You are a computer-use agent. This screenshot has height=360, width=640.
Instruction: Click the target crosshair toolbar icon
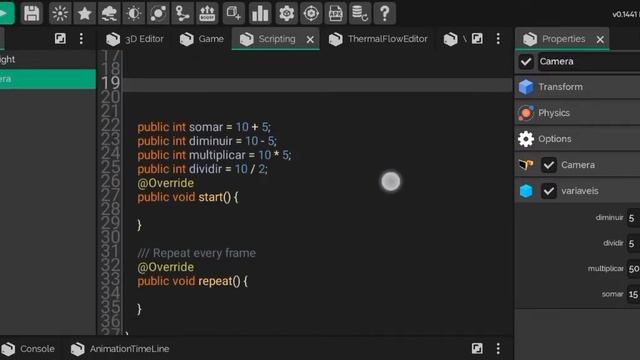pyautogui.click(x=311, y=13)
